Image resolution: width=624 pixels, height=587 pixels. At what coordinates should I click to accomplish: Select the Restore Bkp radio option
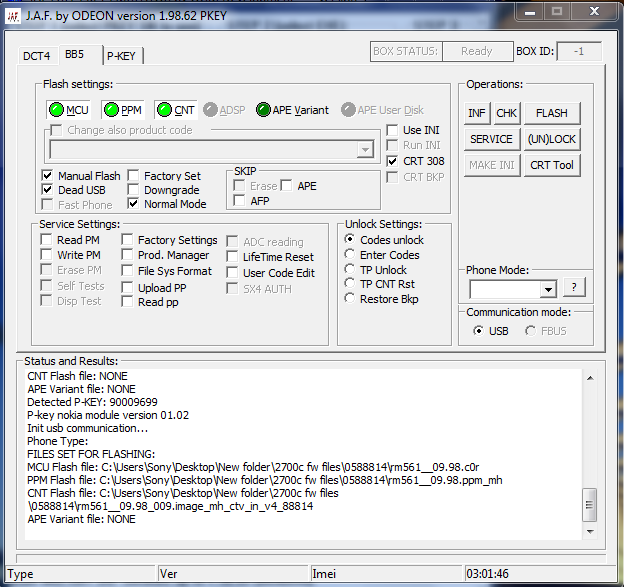[349, 298]
